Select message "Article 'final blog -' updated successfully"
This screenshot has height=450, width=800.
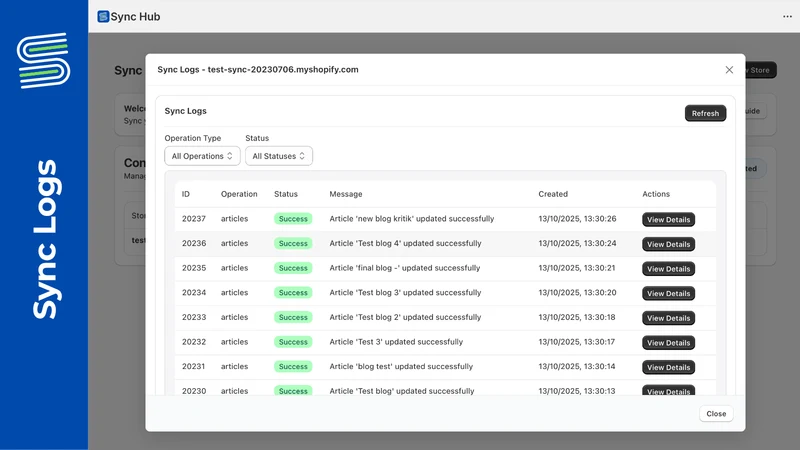405,267
